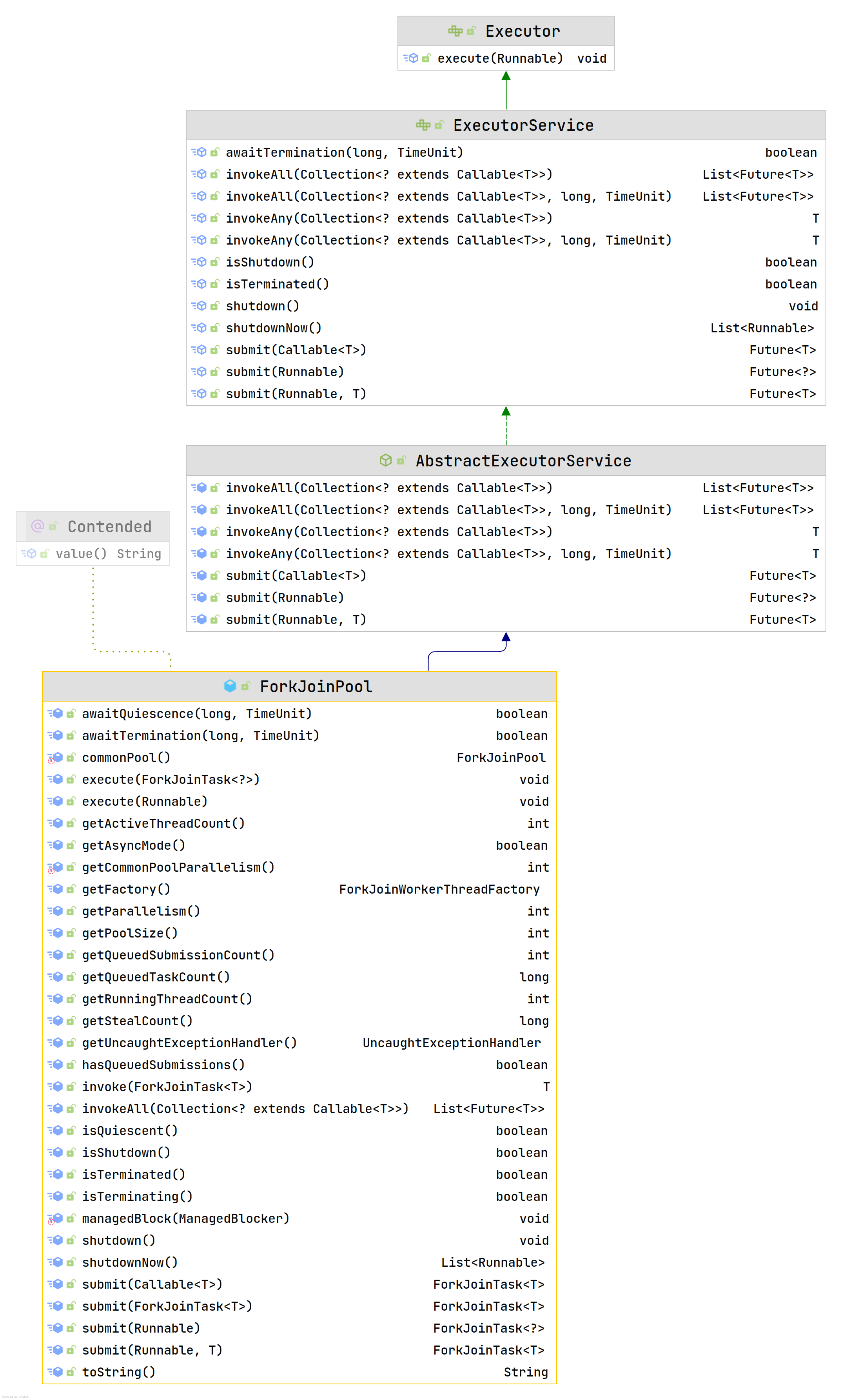The image size is (842, 1400).
Task: Click the ExecutorService interface header icon
Action: (423, 125)
